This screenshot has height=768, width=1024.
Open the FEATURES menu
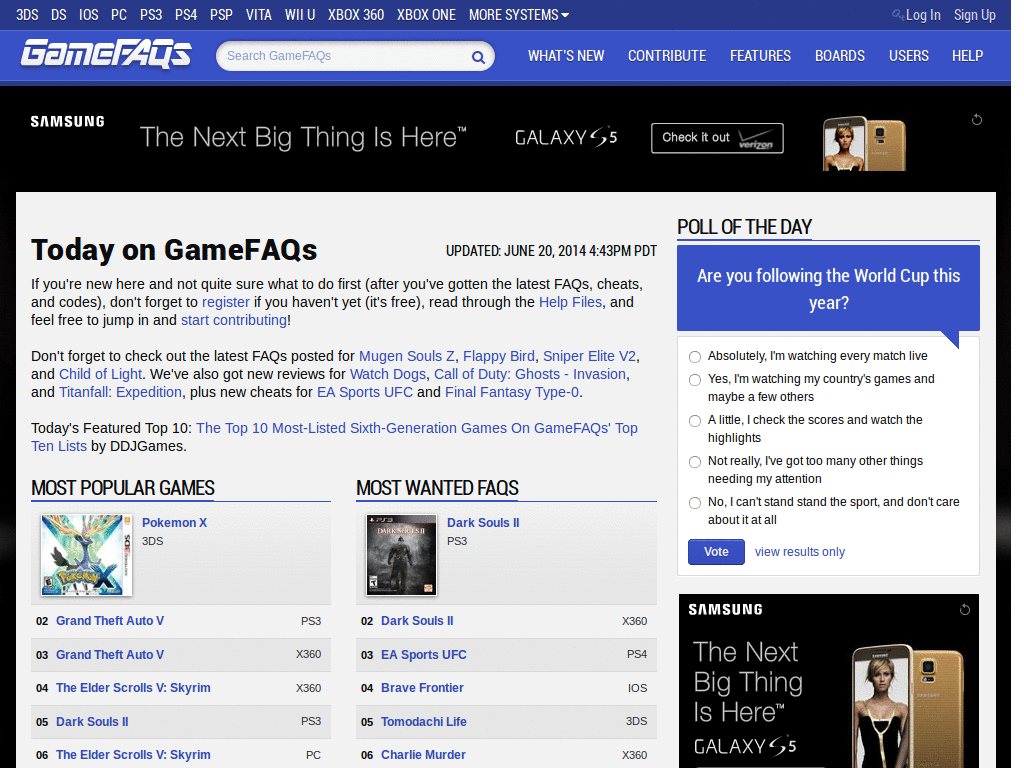pyautogui.click(x=760, y=56)
